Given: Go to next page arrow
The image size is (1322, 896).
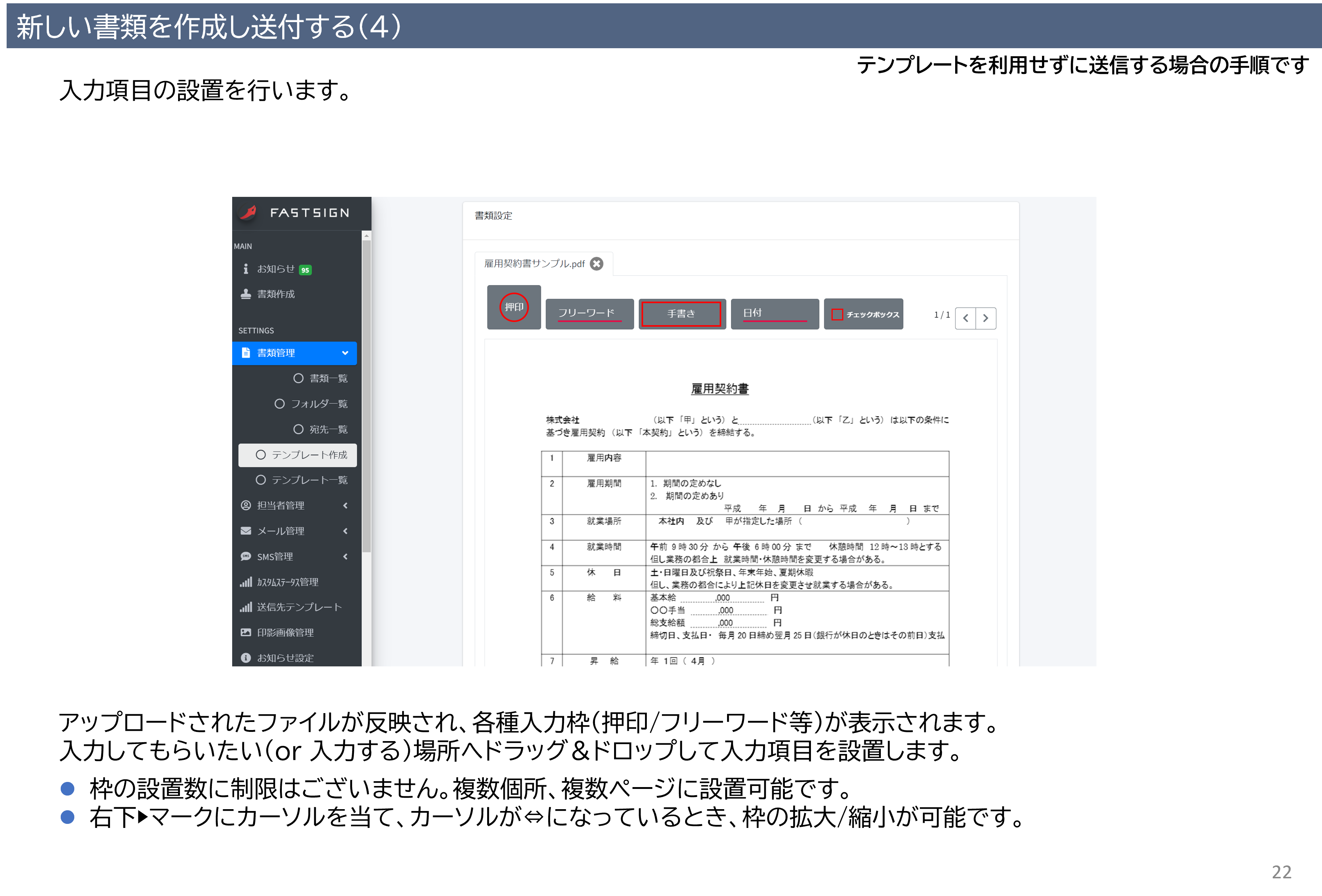Looking at the screenshot, I should coord(986,318).
